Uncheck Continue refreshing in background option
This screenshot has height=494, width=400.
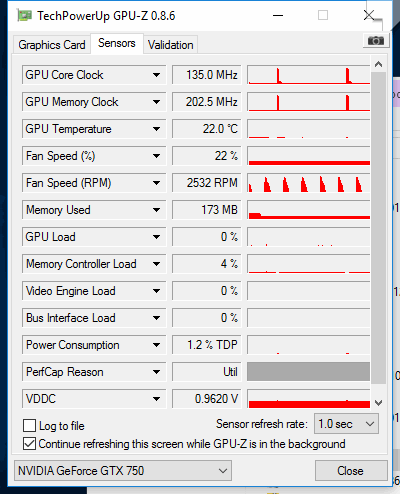(x=30, y=444)
